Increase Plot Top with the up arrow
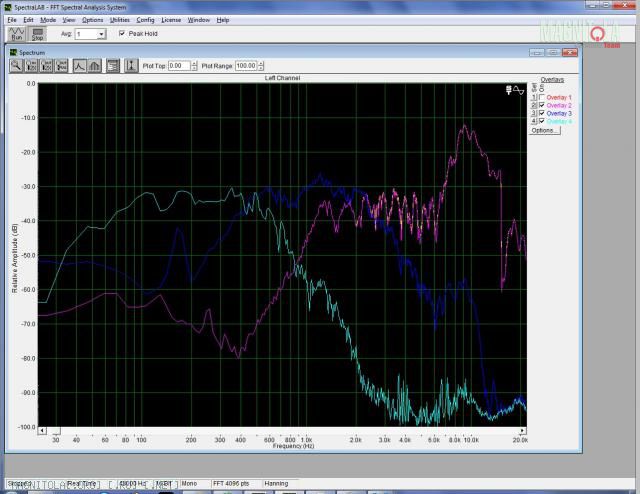 (194, 63)
